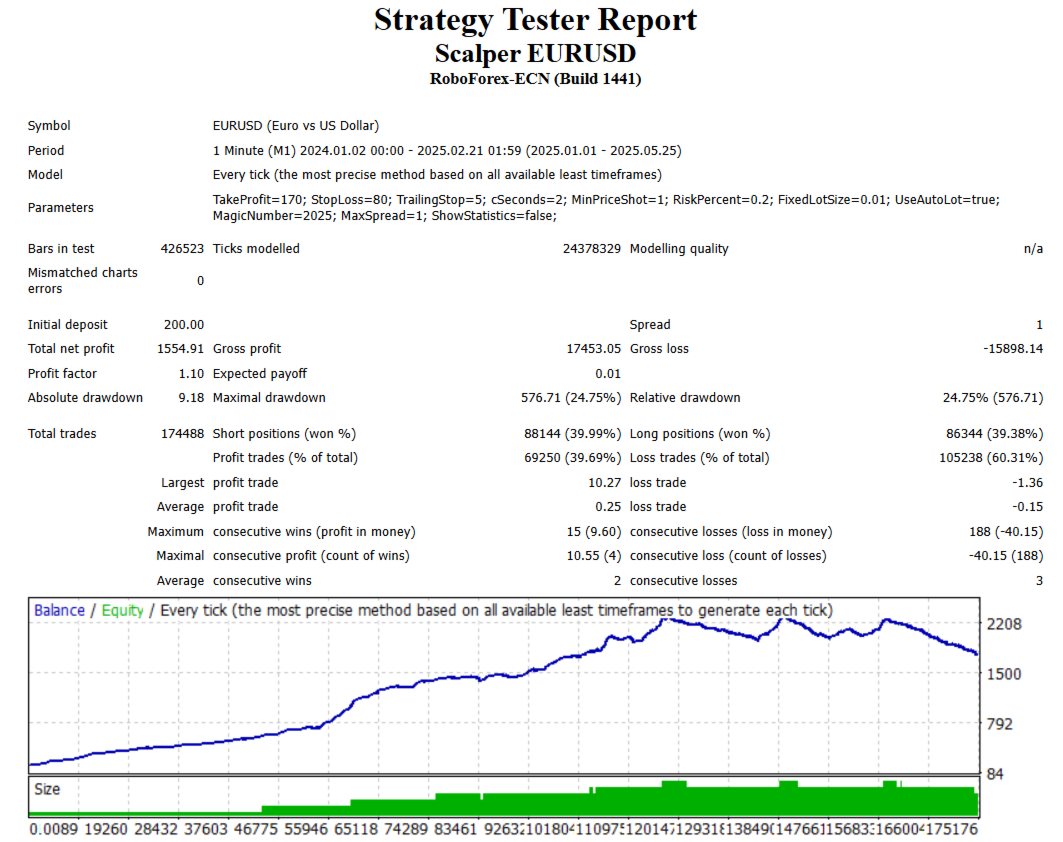Select the Period value starting '1 Minute (M1)'

tap(447, 151)
